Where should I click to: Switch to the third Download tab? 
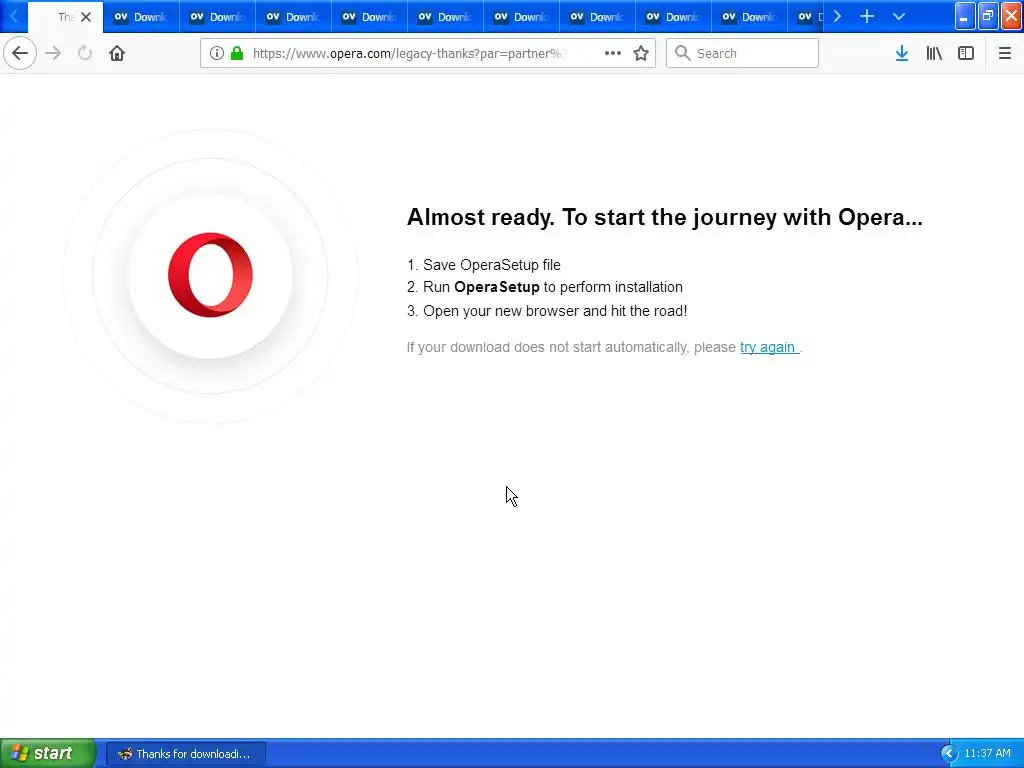pyautogui.click(x=293, y=17)
